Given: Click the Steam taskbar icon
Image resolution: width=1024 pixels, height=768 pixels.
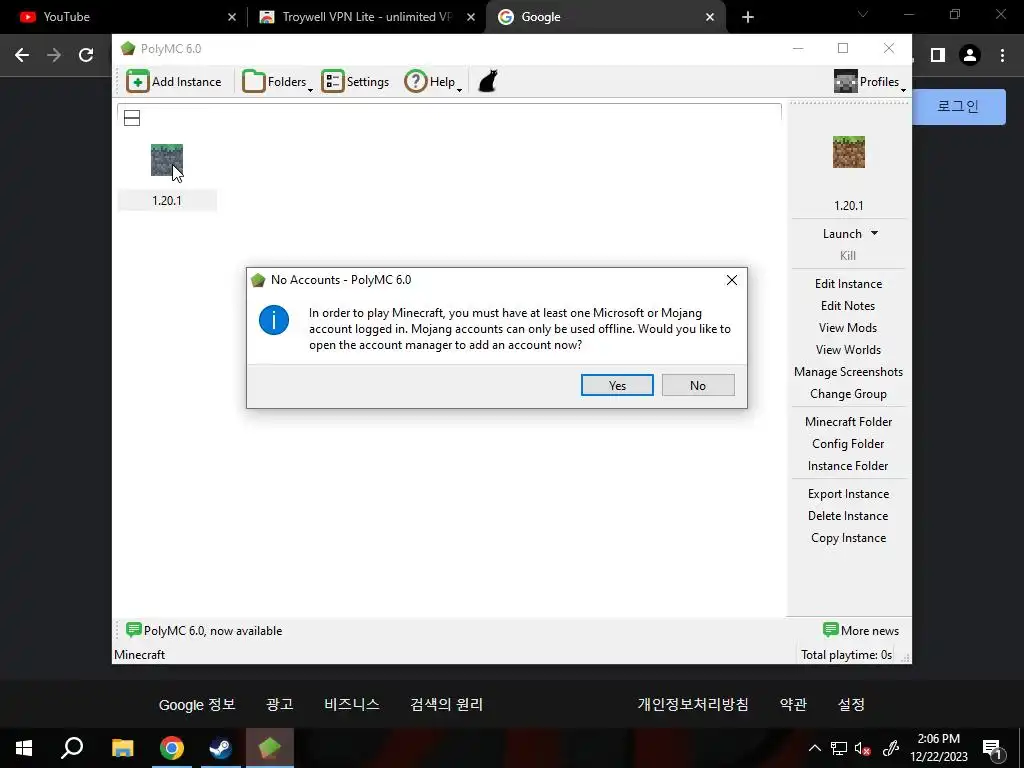Looking at the screenshot, I should click(221, 748).
